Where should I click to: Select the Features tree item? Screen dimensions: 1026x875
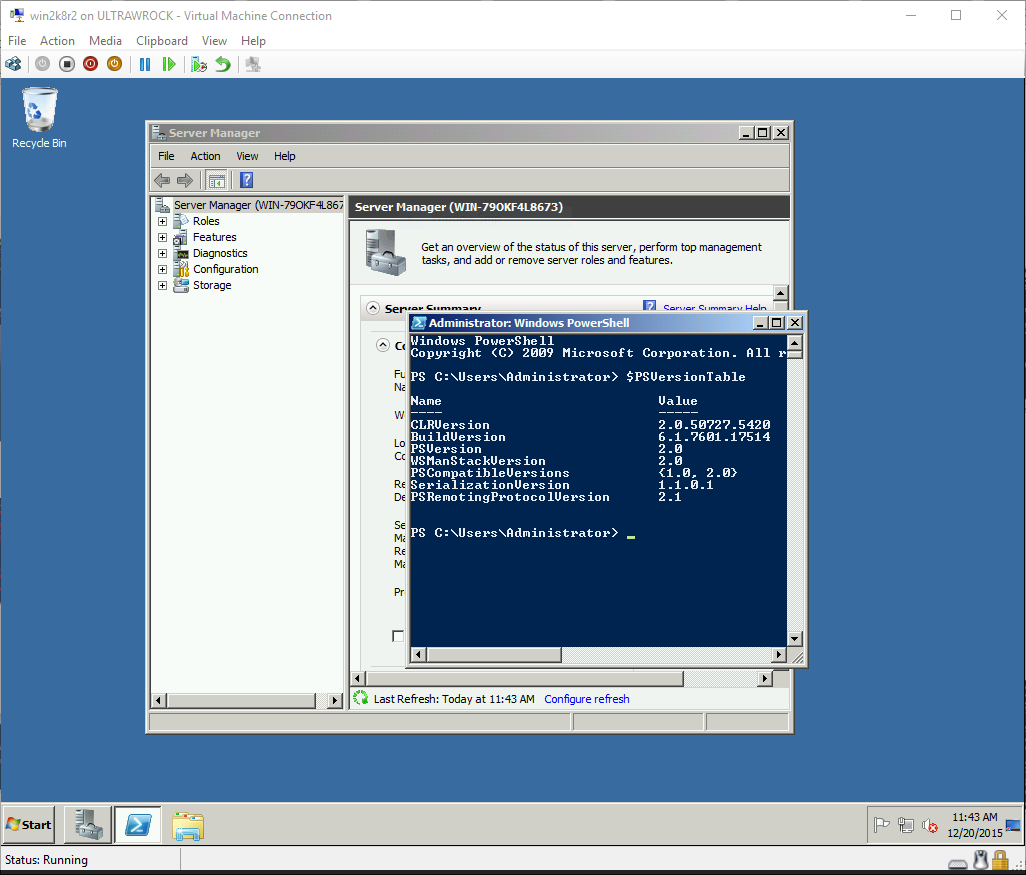pyautogui.click(x=215, y=237)
